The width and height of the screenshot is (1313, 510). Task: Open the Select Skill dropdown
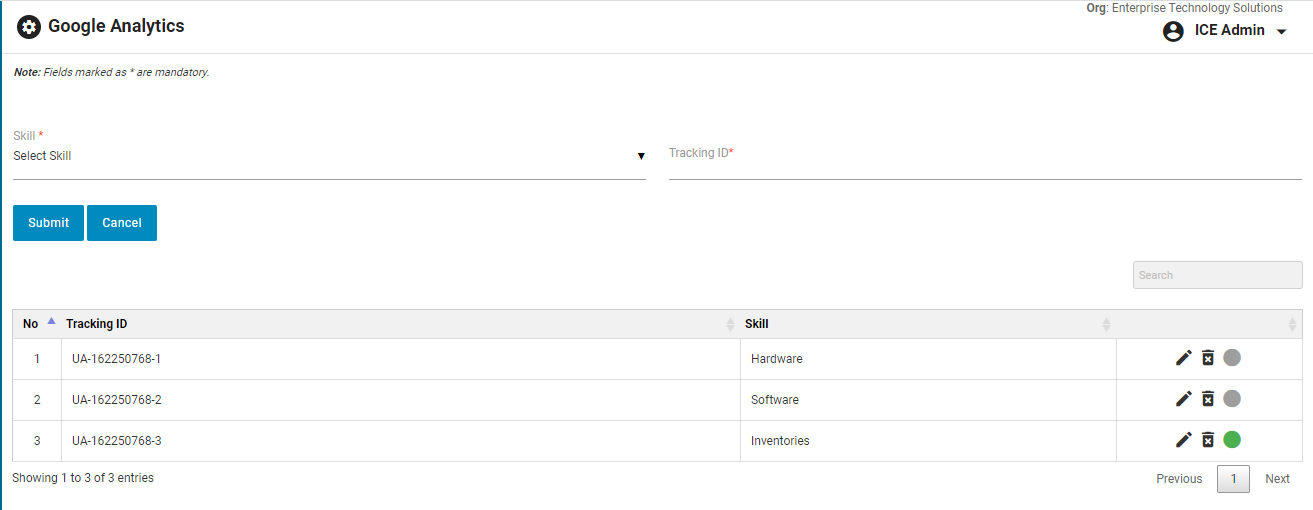[328, 156]
